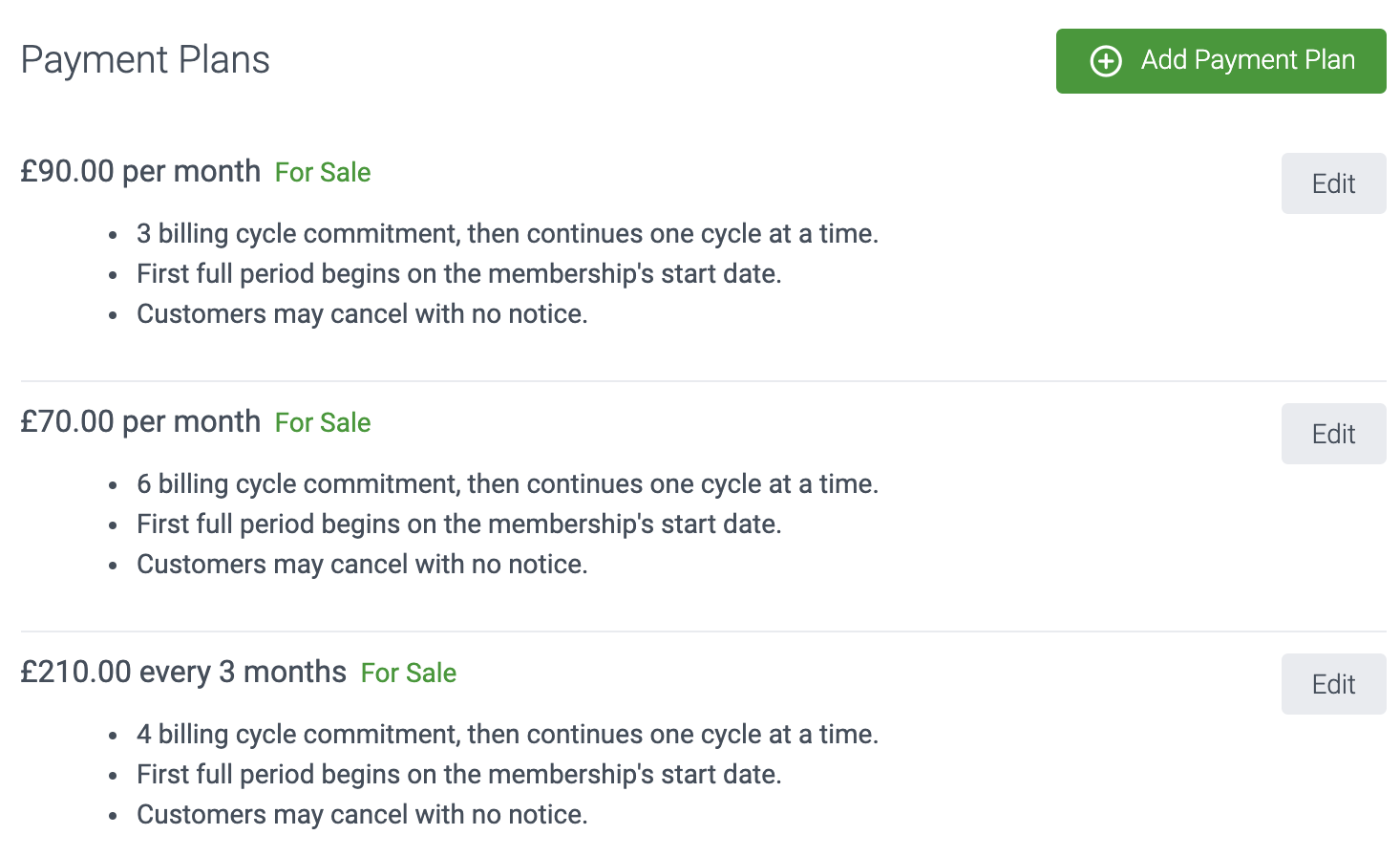Click the £70.00 per month plan heading
Image resolution: width=1400 pixels, height=856 pixels.
140,421
